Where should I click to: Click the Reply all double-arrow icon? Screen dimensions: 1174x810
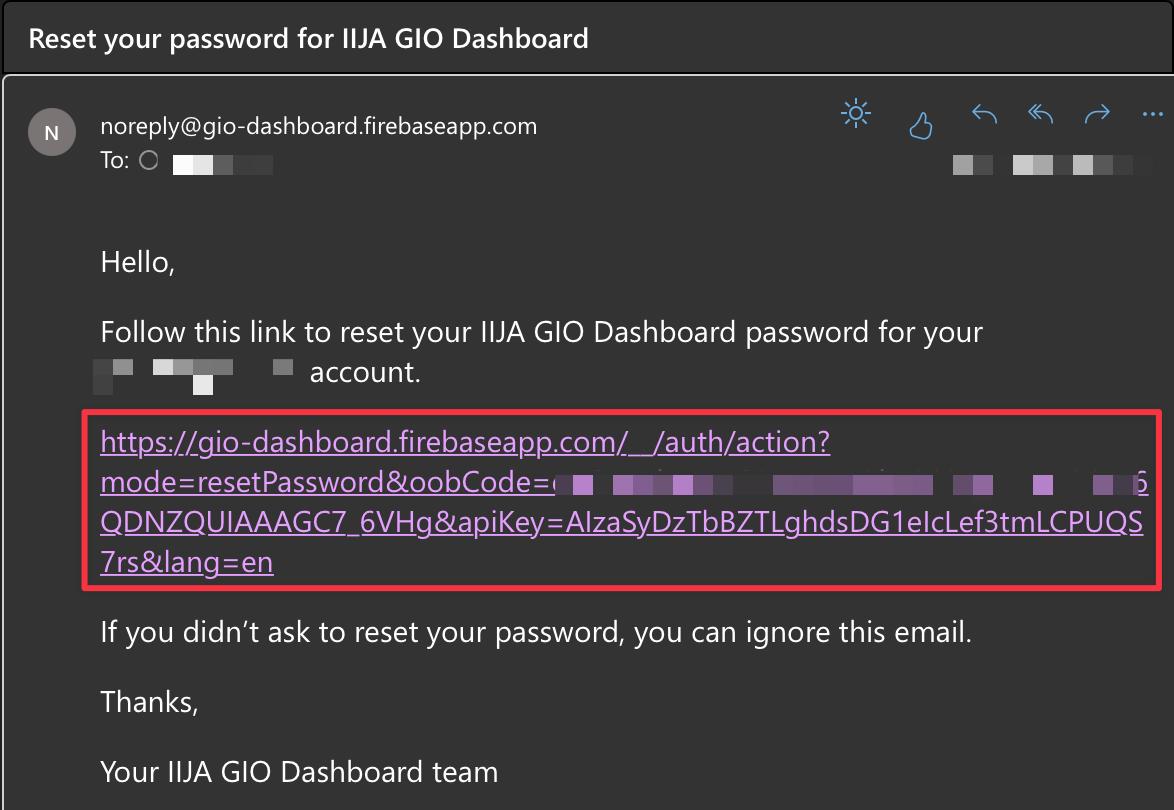(1041, 114)
